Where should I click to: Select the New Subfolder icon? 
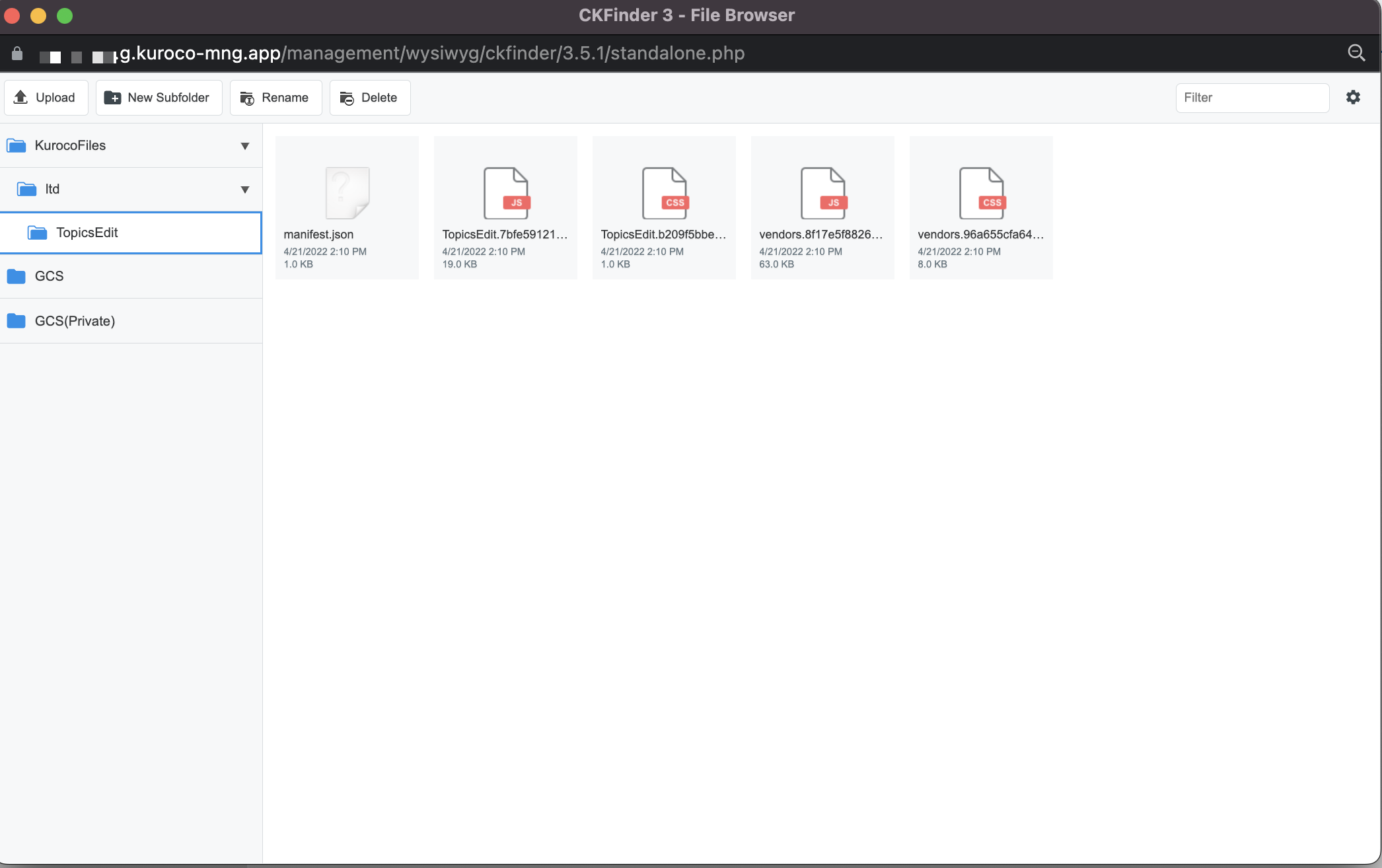pos(112,97)
